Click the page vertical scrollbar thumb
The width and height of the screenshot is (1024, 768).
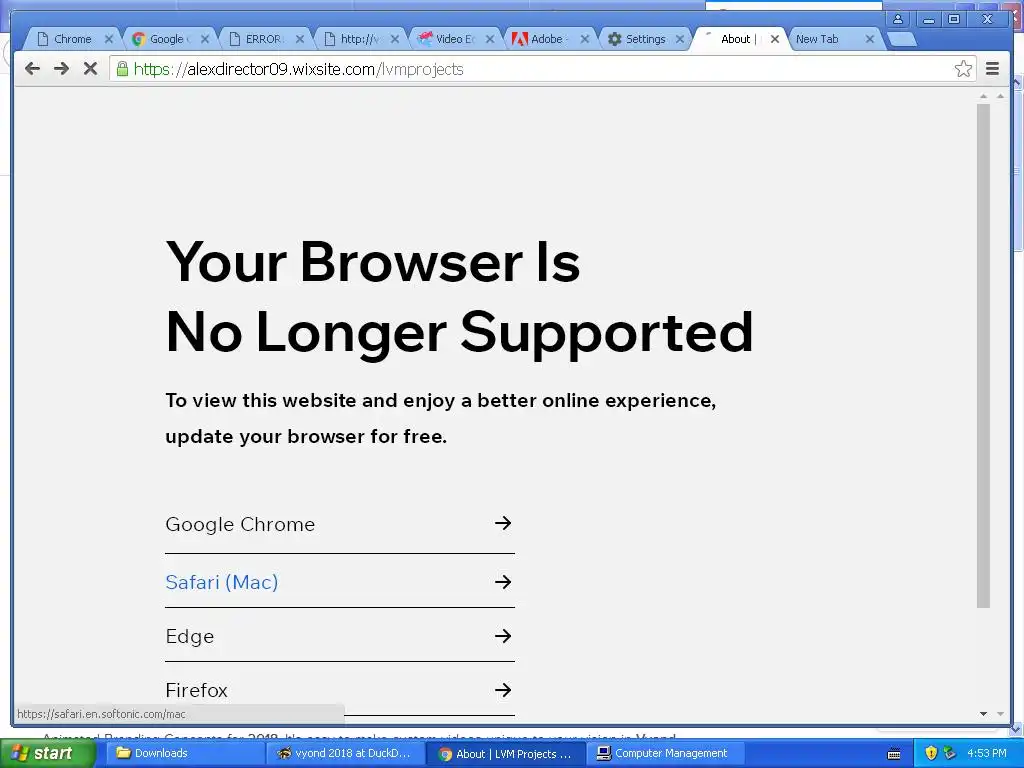click(984, 356)
